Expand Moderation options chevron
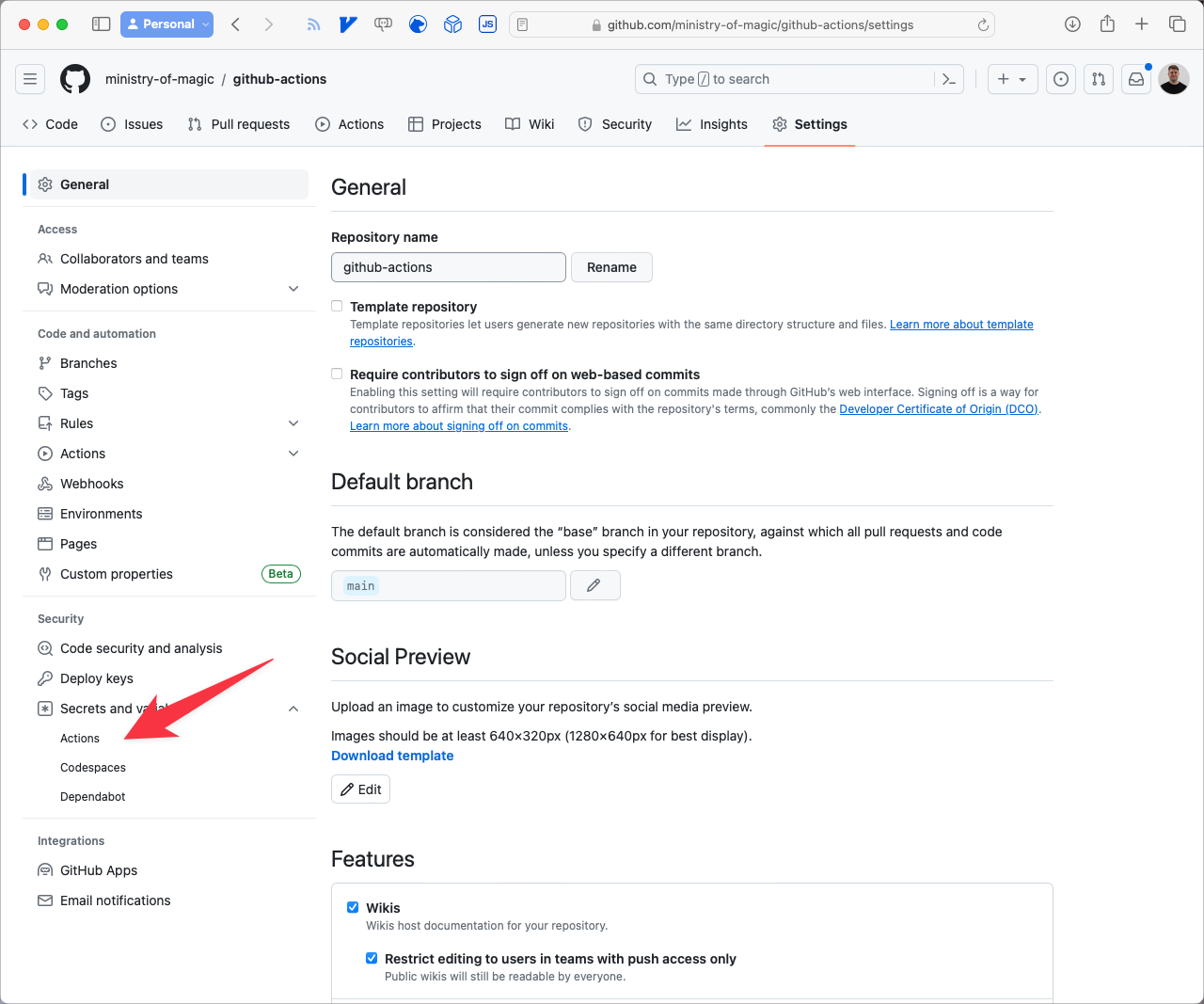Screen dimensions: 1204x1004 [293, 289]
